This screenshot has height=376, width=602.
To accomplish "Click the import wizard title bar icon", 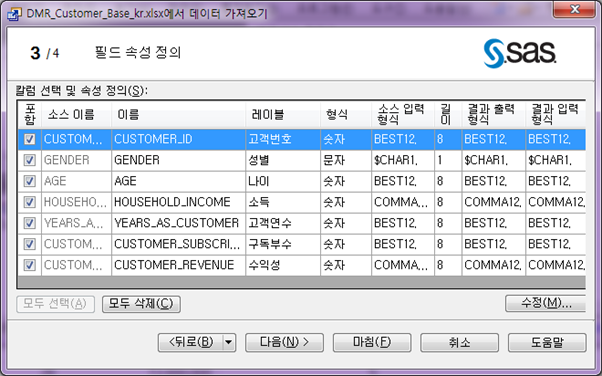I will tap(14, 14).
